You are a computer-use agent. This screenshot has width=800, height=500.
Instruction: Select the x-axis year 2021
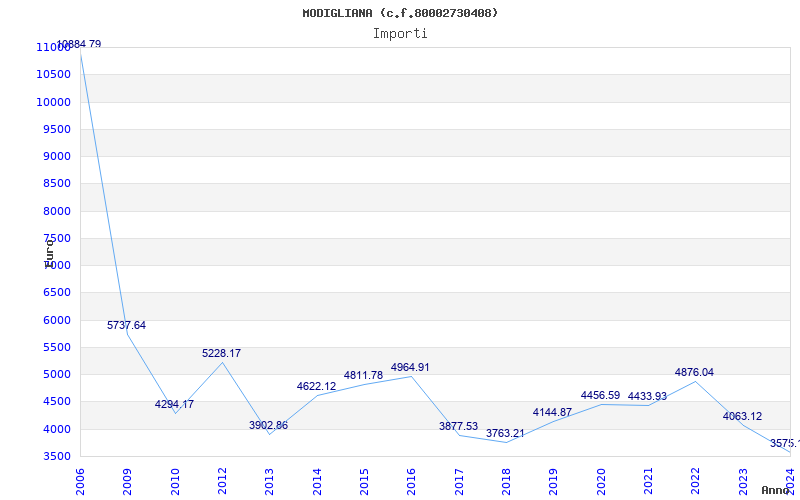tap(648, 482)
